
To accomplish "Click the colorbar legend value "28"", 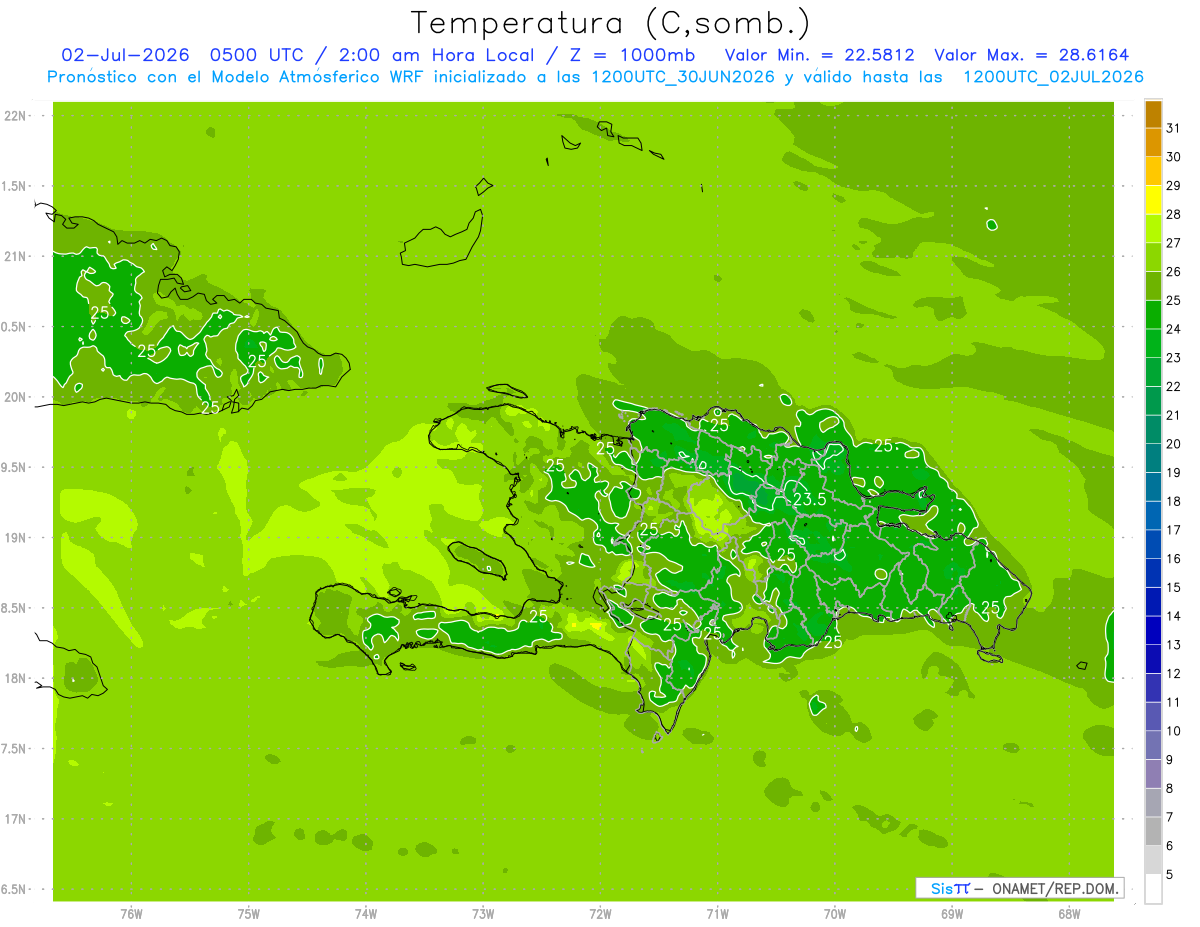I will (1173, 214).
